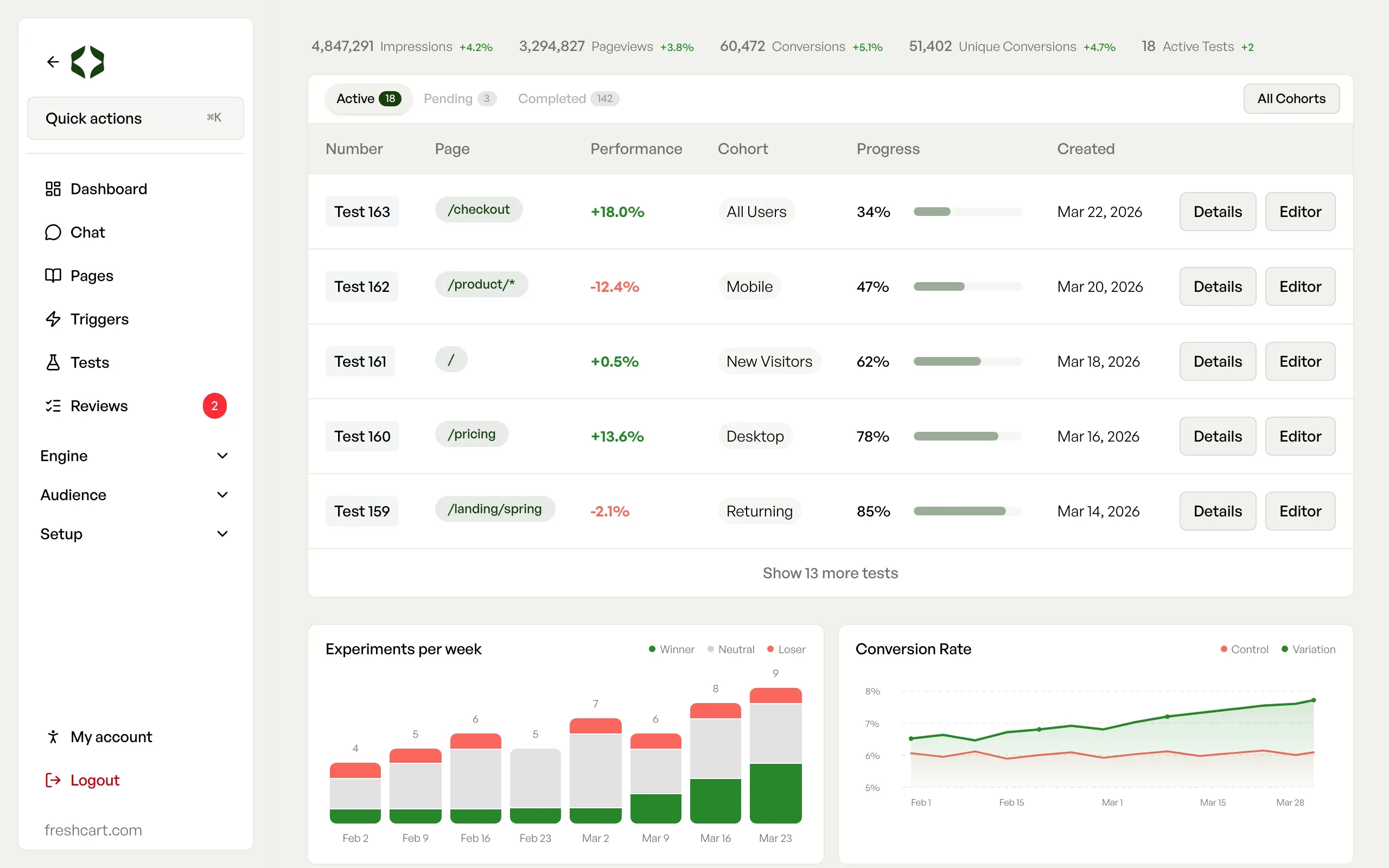This screenshot has height=868, width=1389.
Task: Open Chat via speech bubble icon
Action: [x=53, y=233]
